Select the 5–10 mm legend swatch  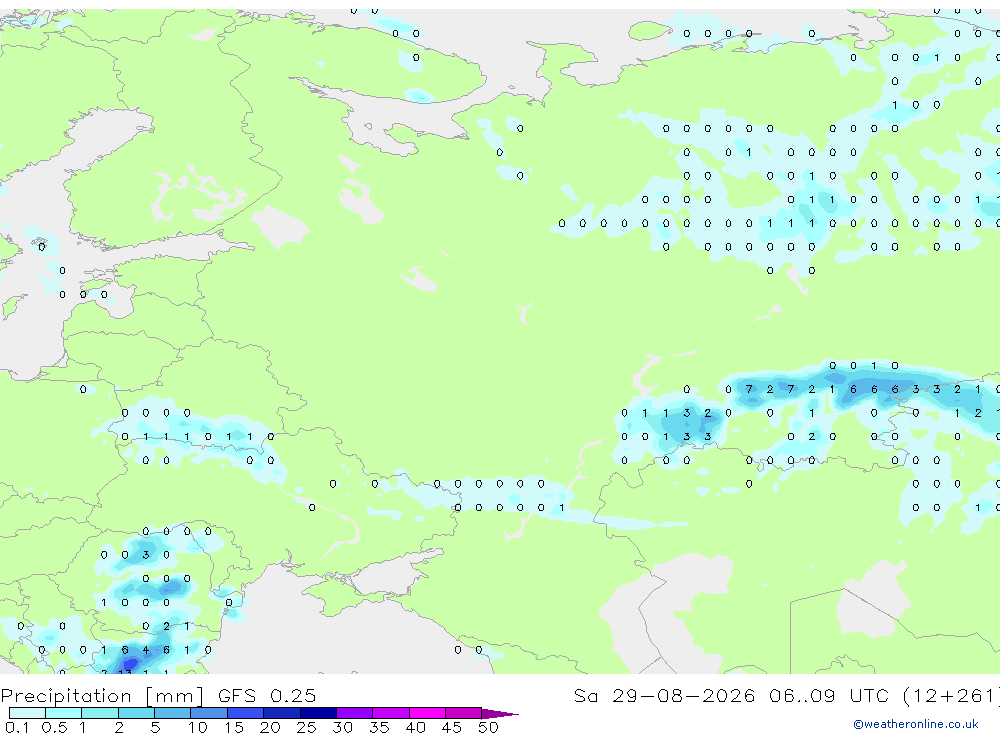173,713
